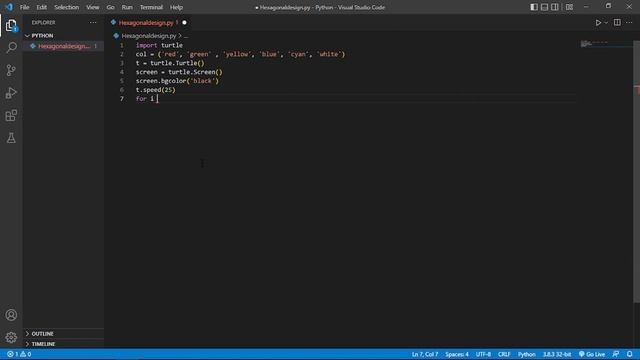Click 'screen = turtle.Screen()' on line 4

(x=179, y=72)
